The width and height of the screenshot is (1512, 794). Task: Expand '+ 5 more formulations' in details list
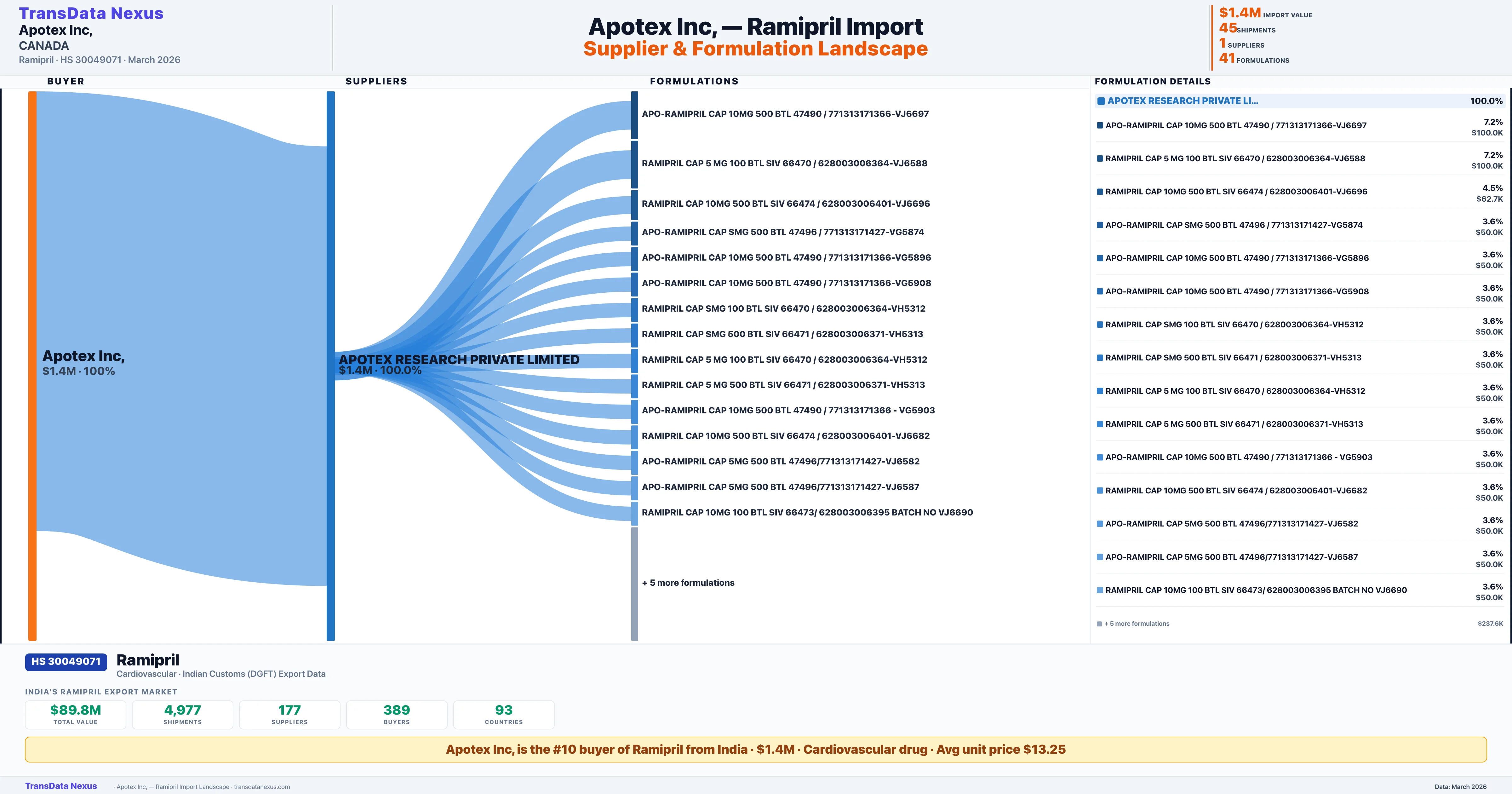(1136, 624)
